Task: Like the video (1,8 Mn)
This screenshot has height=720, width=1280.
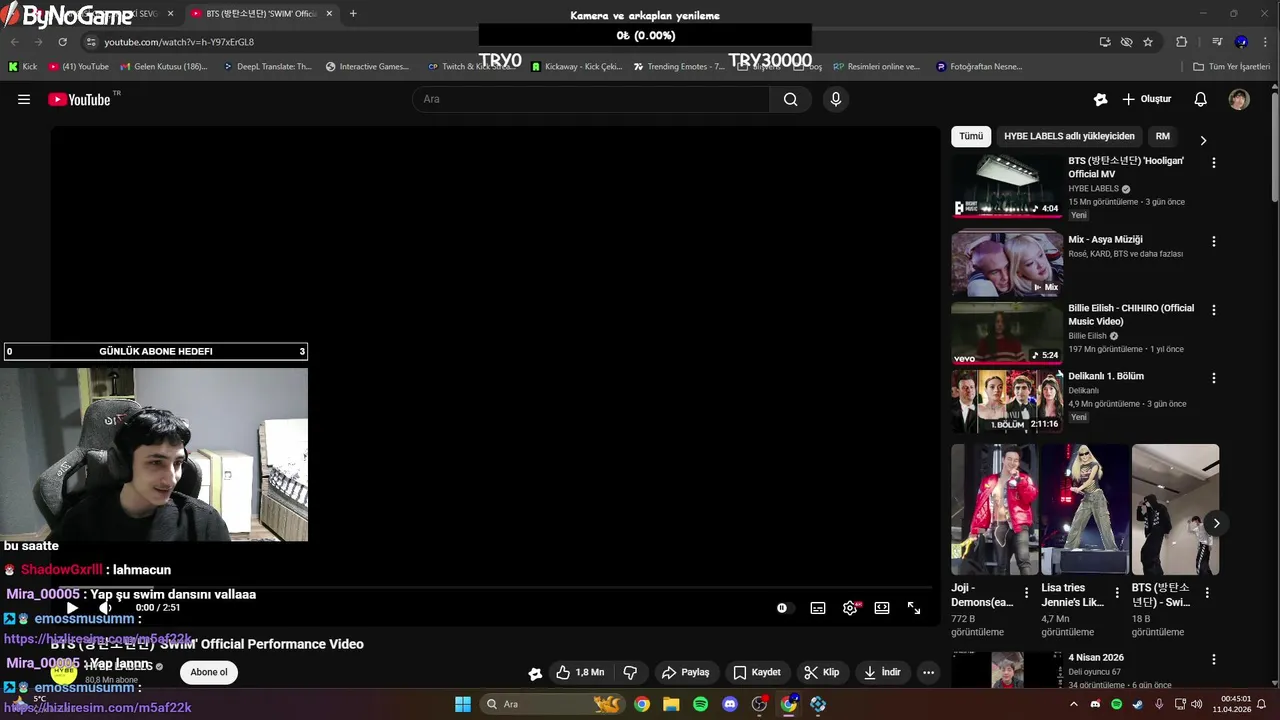Action: tap(580, 672)
